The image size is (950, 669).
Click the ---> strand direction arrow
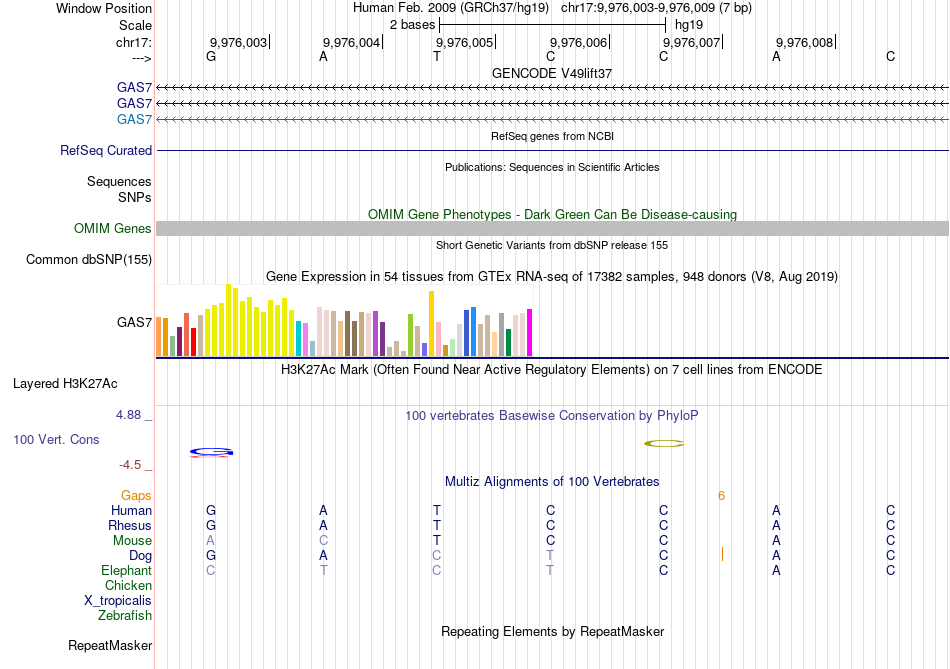tap(141, 58)
